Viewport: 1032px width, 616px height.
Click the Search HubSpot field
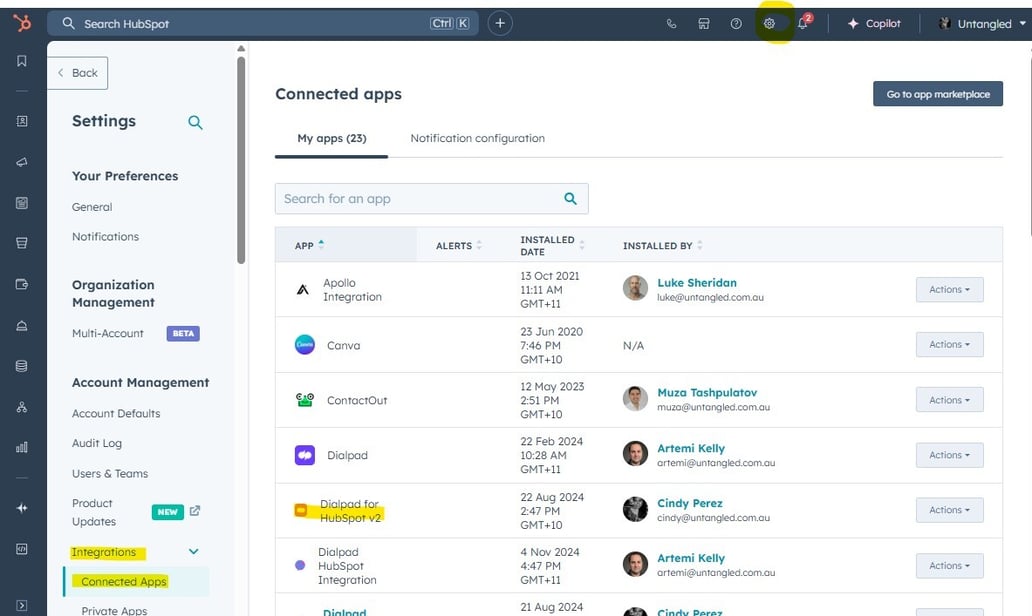click(263, 24)
